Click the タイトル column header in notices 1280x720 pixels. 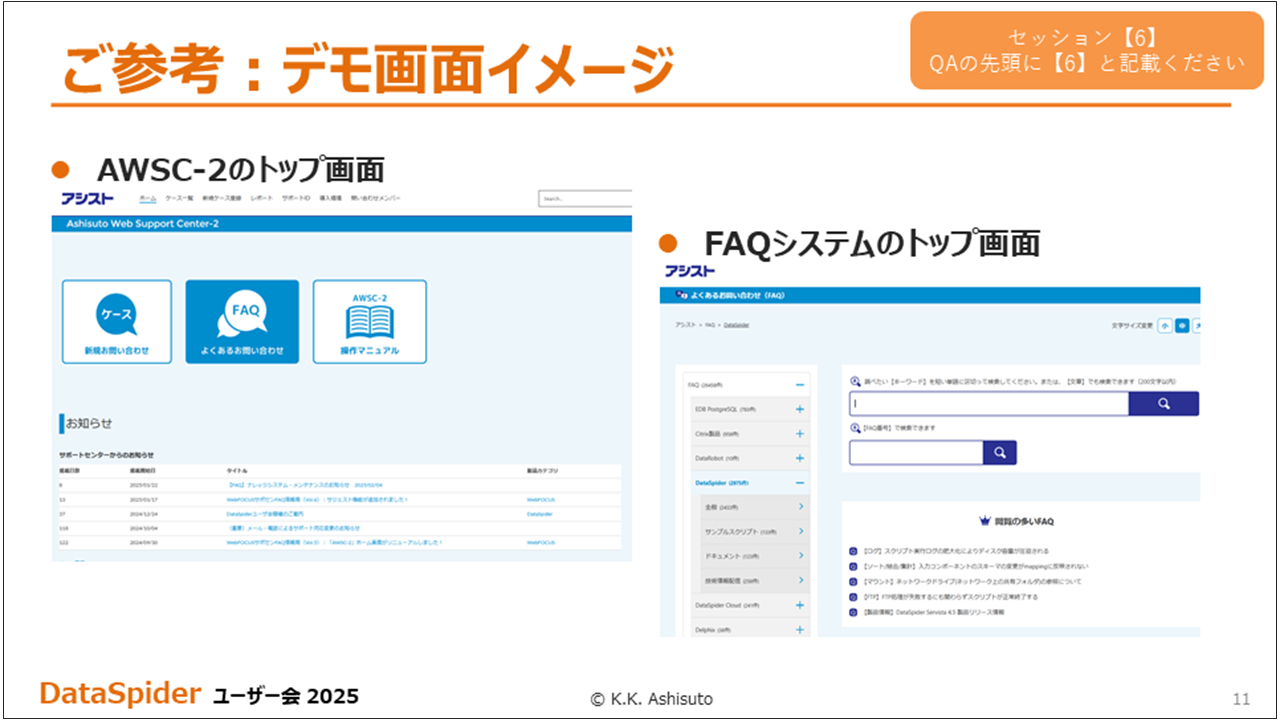(x=236, y=470)
